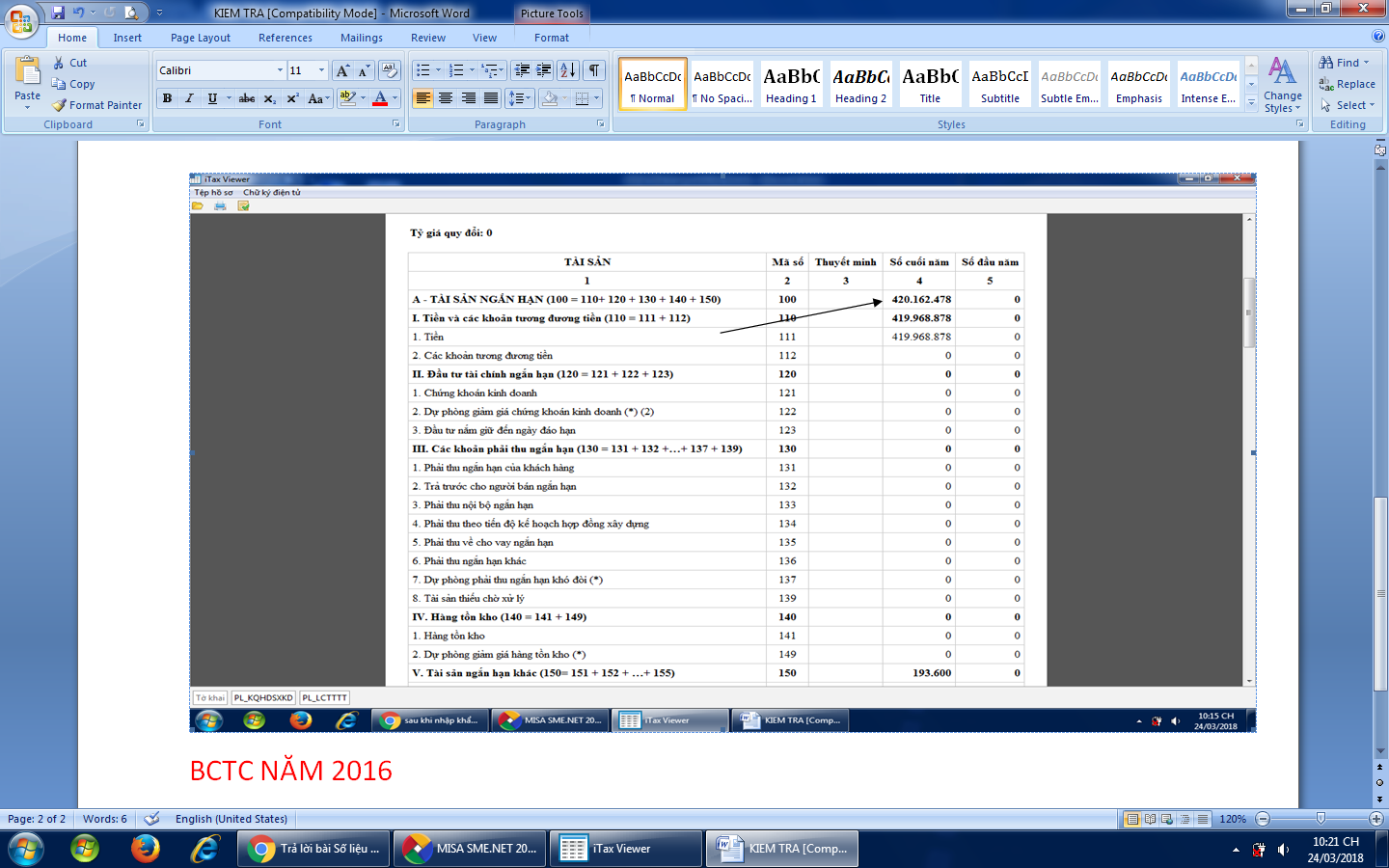Center the text
Image resolution: width=1389 pixels, height=868 pixels.
(446, 98)
